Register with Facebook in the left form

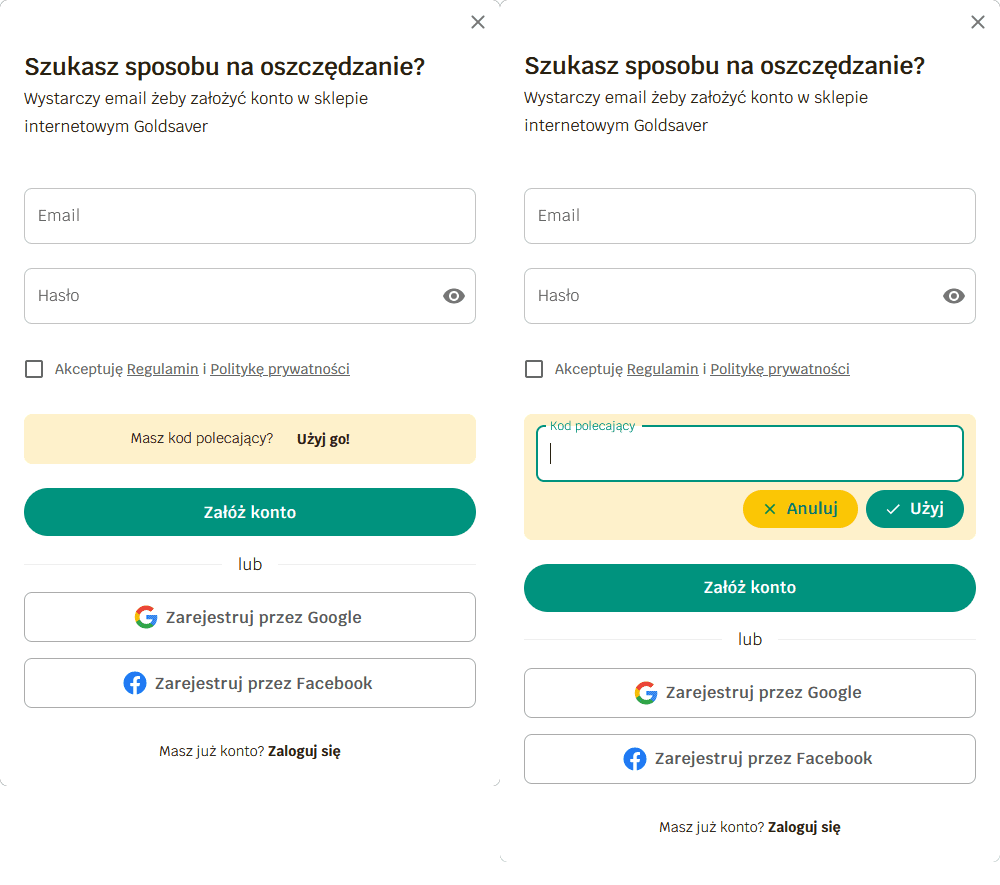pyautogui.click(x=250, y=684)
